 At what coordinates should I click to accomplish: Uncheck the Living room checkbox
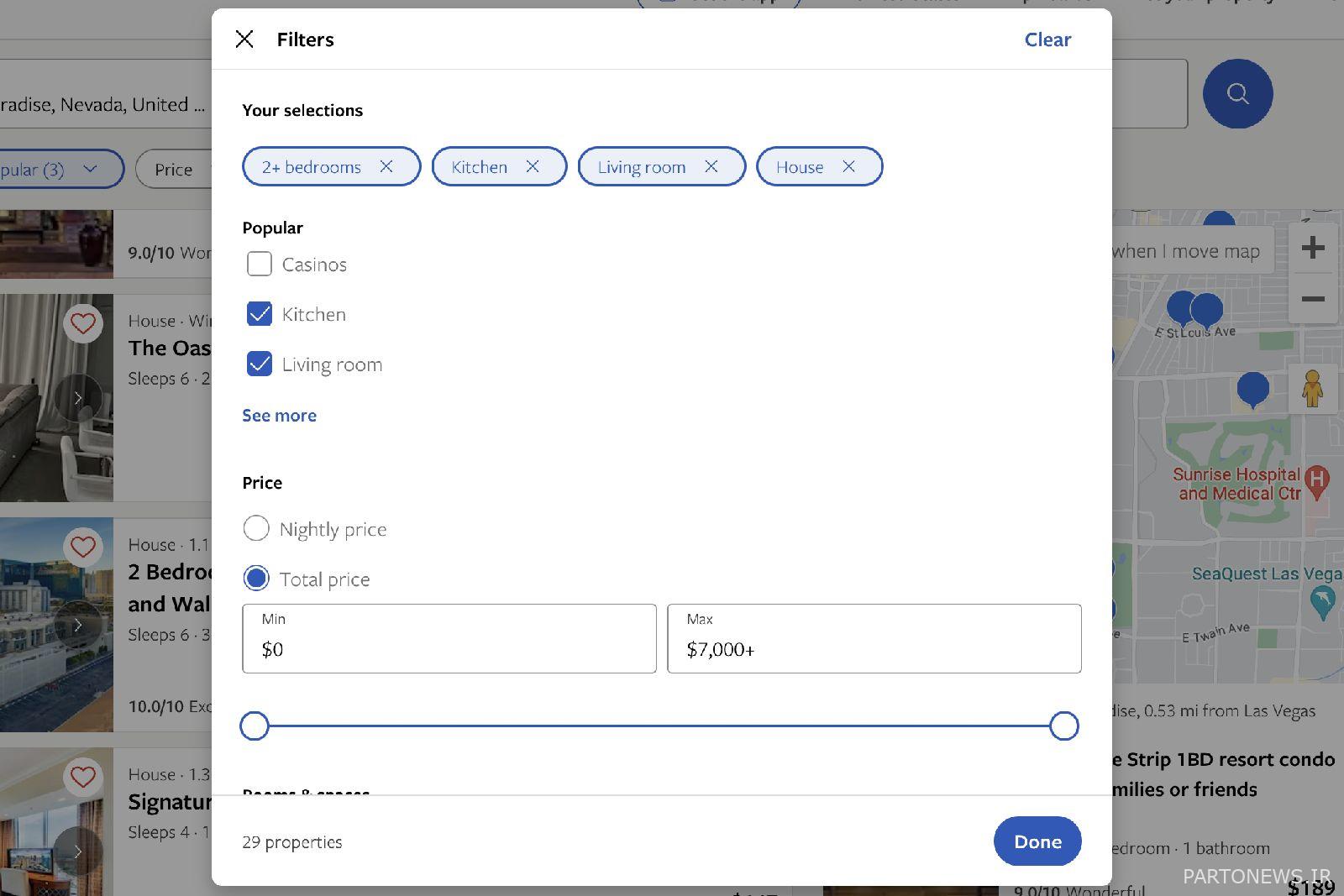coord(260,364)
